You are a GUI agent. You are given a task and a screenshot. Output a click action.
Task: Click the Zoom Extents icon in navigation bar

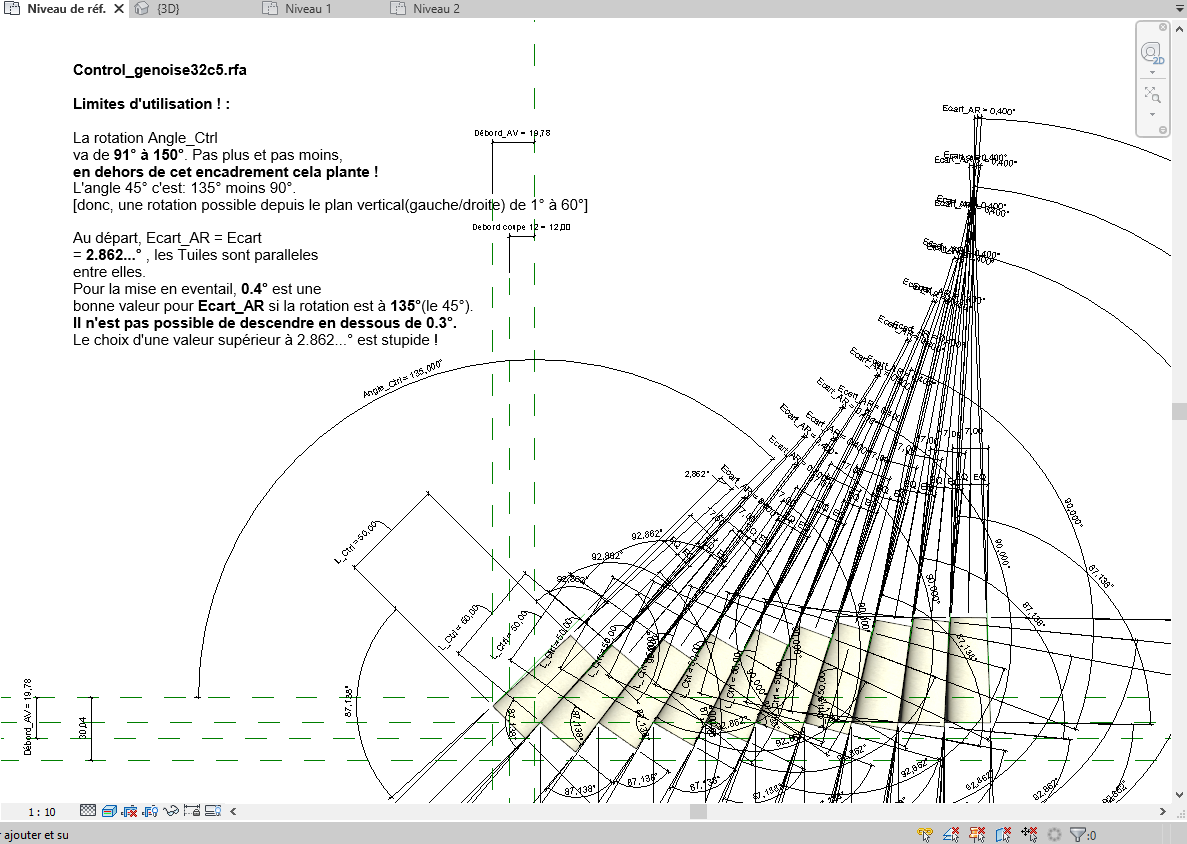[1152, 95]
